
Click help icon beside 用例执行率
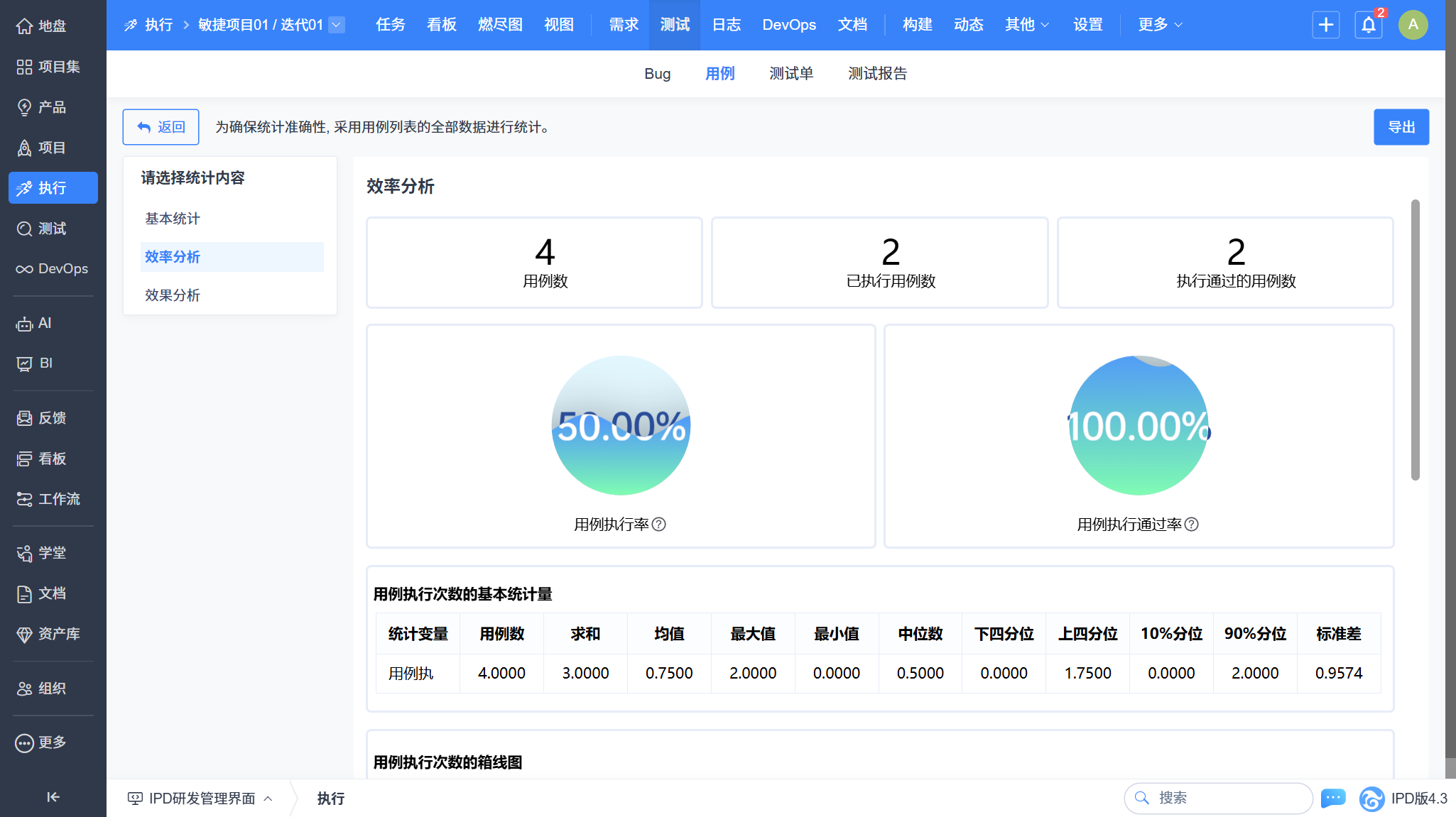pyautogui.click(x=659, y=525)
